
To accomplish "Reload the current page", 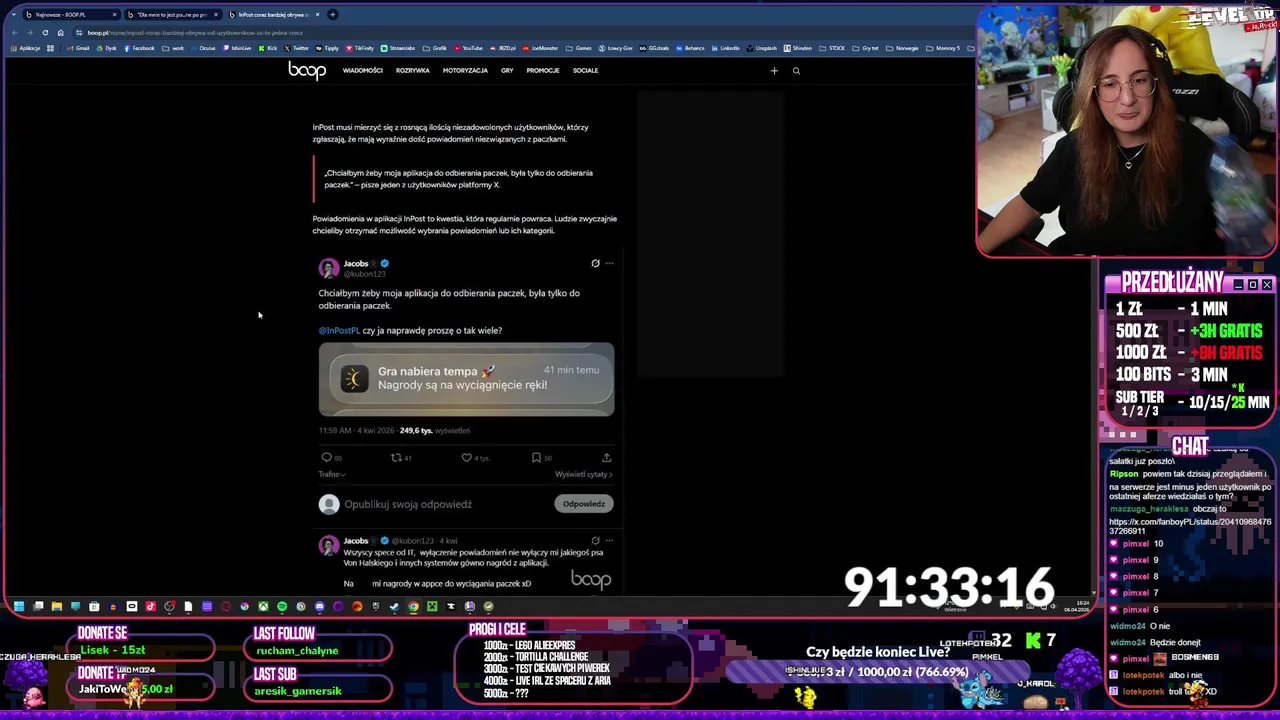I will [x=45, y=33].
